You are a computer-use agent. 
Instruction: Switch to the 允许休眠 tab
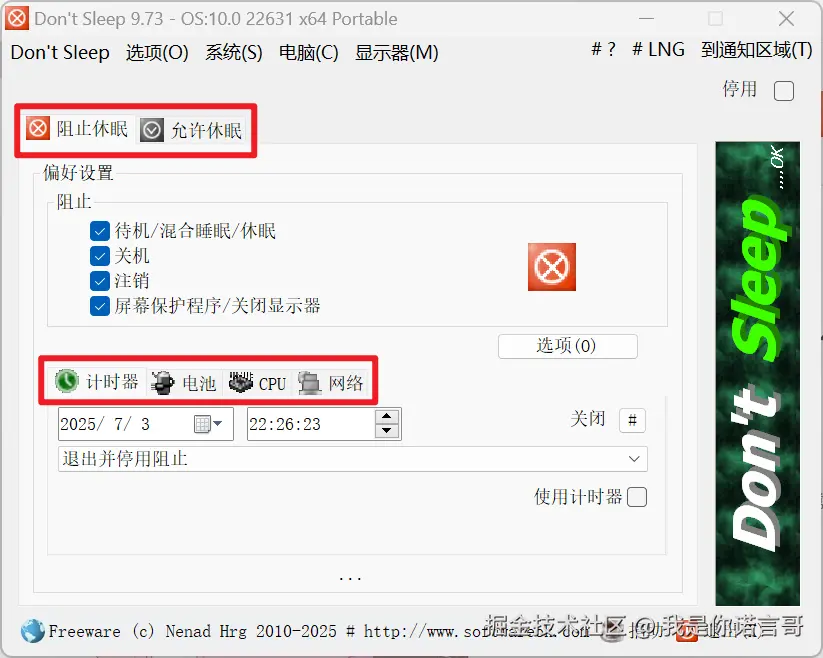point(192,130)
